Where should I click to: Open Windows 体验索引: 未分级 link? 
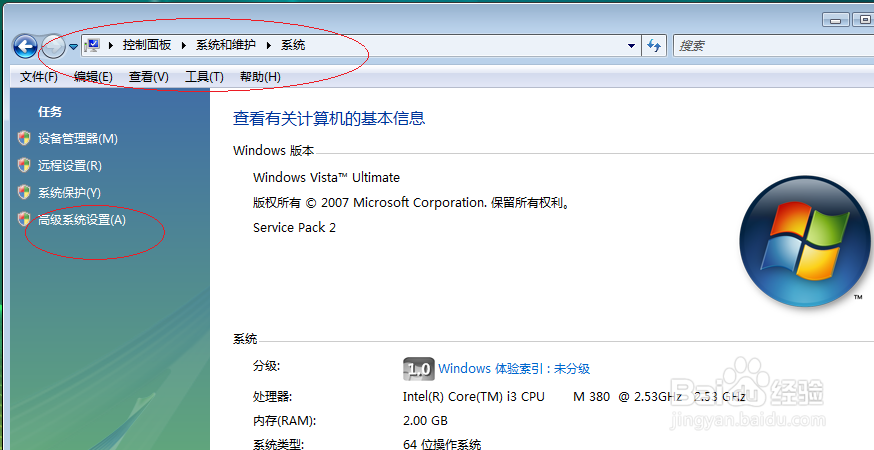point(514,369)
